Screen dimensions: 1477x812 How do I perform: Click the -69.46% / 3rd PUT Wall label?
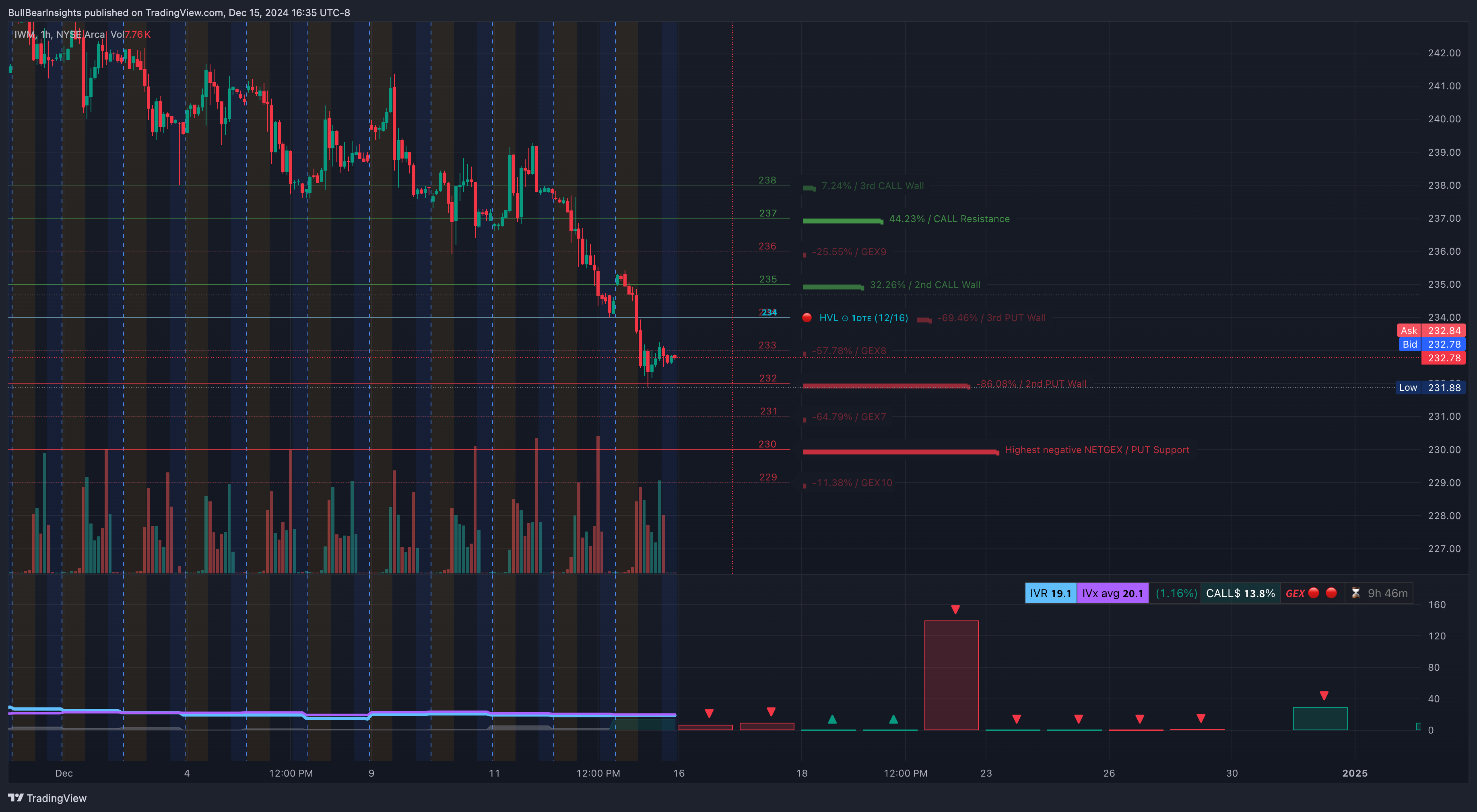tap(991, 318)
